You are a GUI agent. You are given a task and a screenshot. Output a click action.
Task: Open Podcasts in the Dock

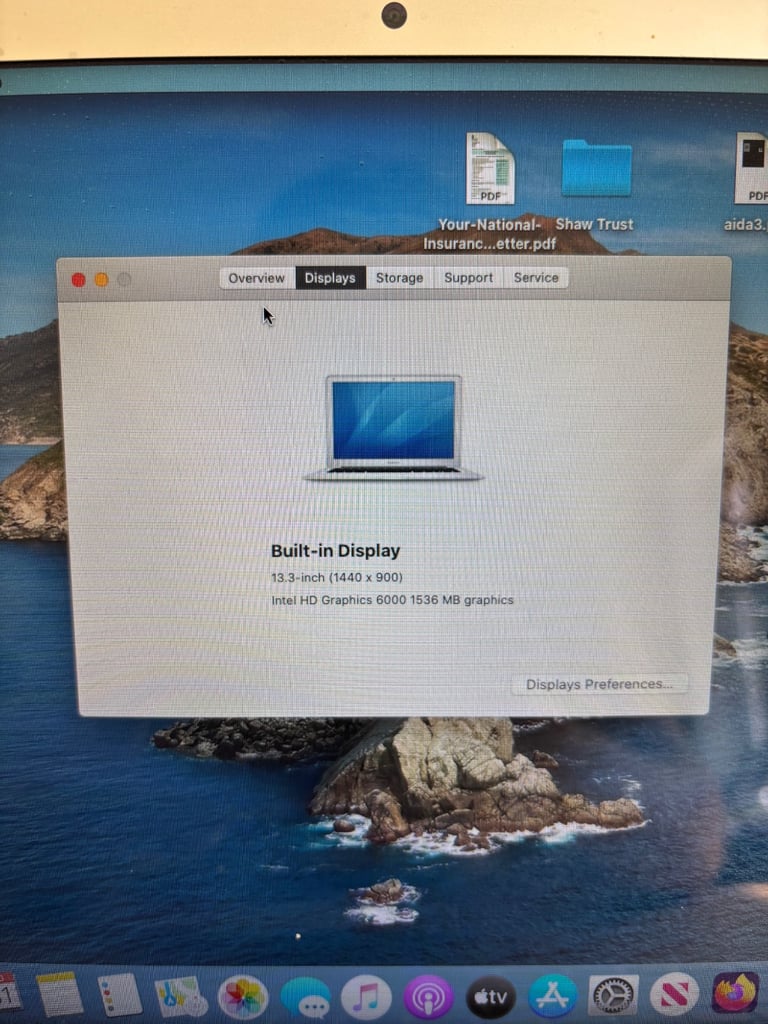[428, 998]
